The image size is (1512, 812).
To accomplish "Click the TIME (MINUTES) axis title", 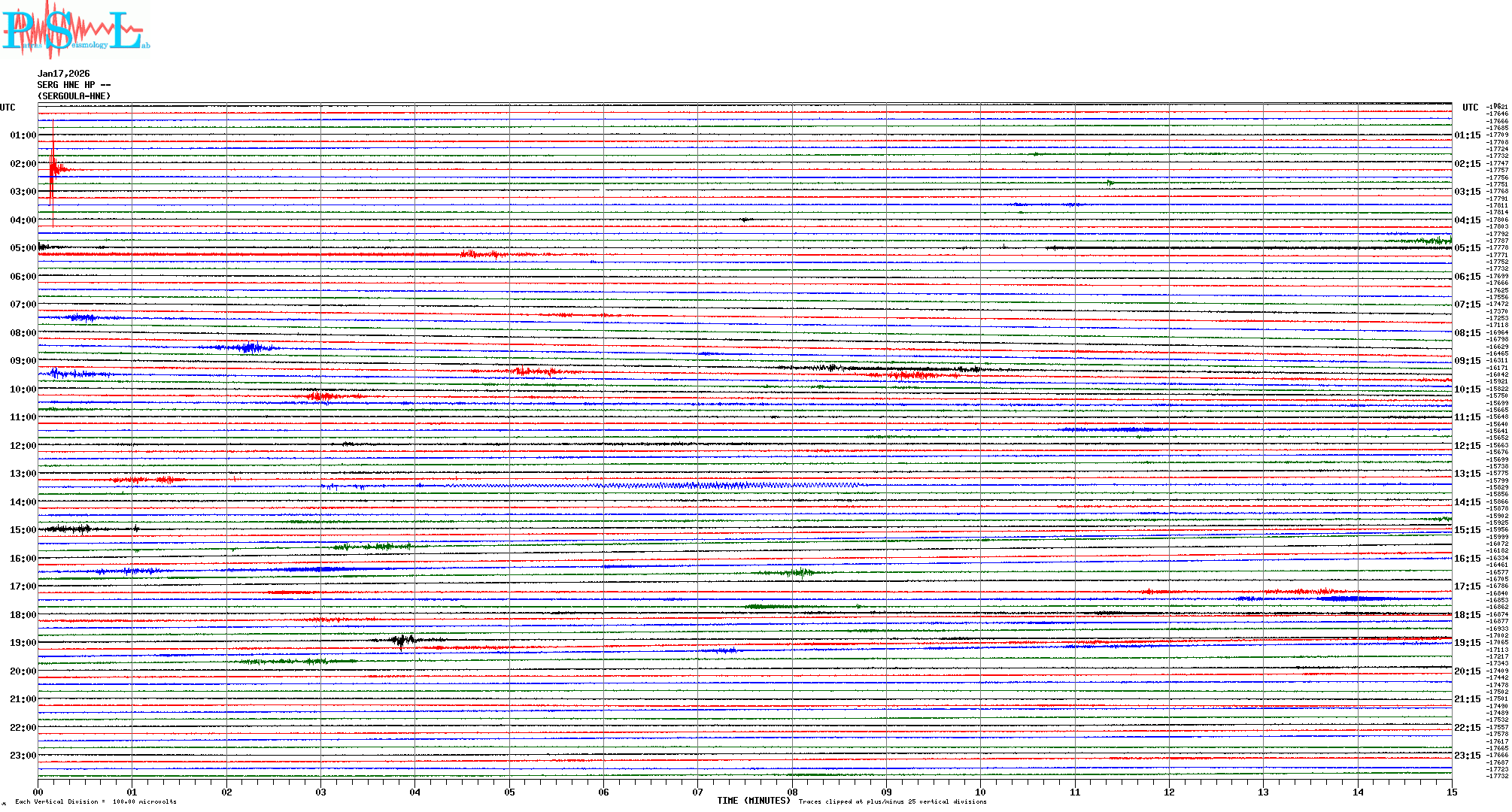I will tap(753, 801).
